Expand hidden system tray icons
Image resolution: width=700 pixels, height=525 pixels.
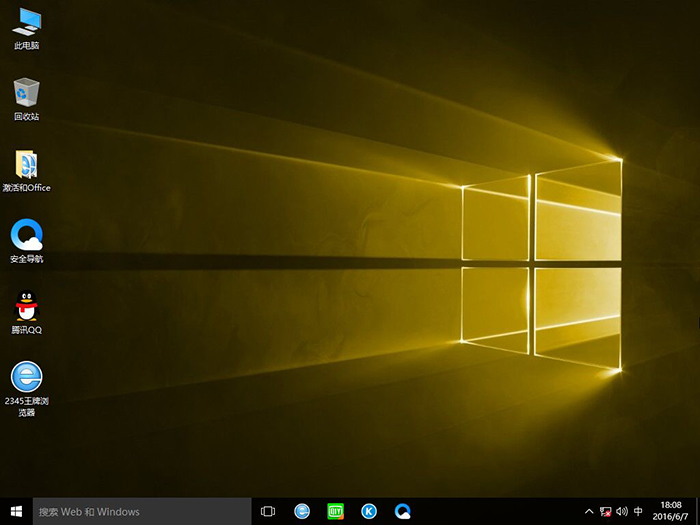589,511
